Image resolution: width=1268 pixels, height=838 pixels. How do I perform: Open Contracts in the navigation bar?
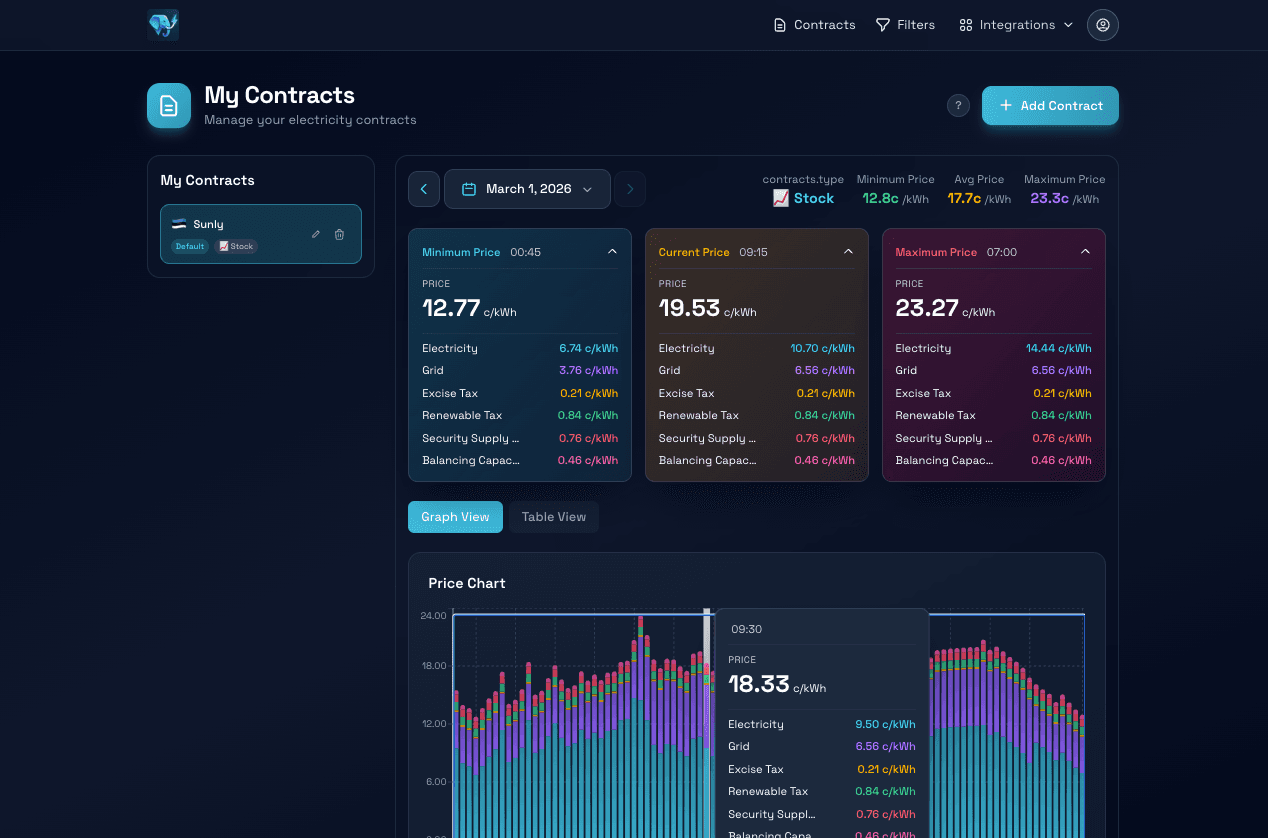point(814,25)
